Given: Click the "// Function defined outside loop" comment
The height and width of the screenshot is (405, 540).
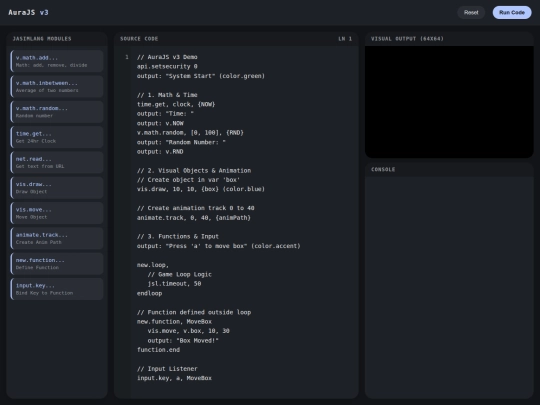Looking at the screenshot, I should [194, 312].
